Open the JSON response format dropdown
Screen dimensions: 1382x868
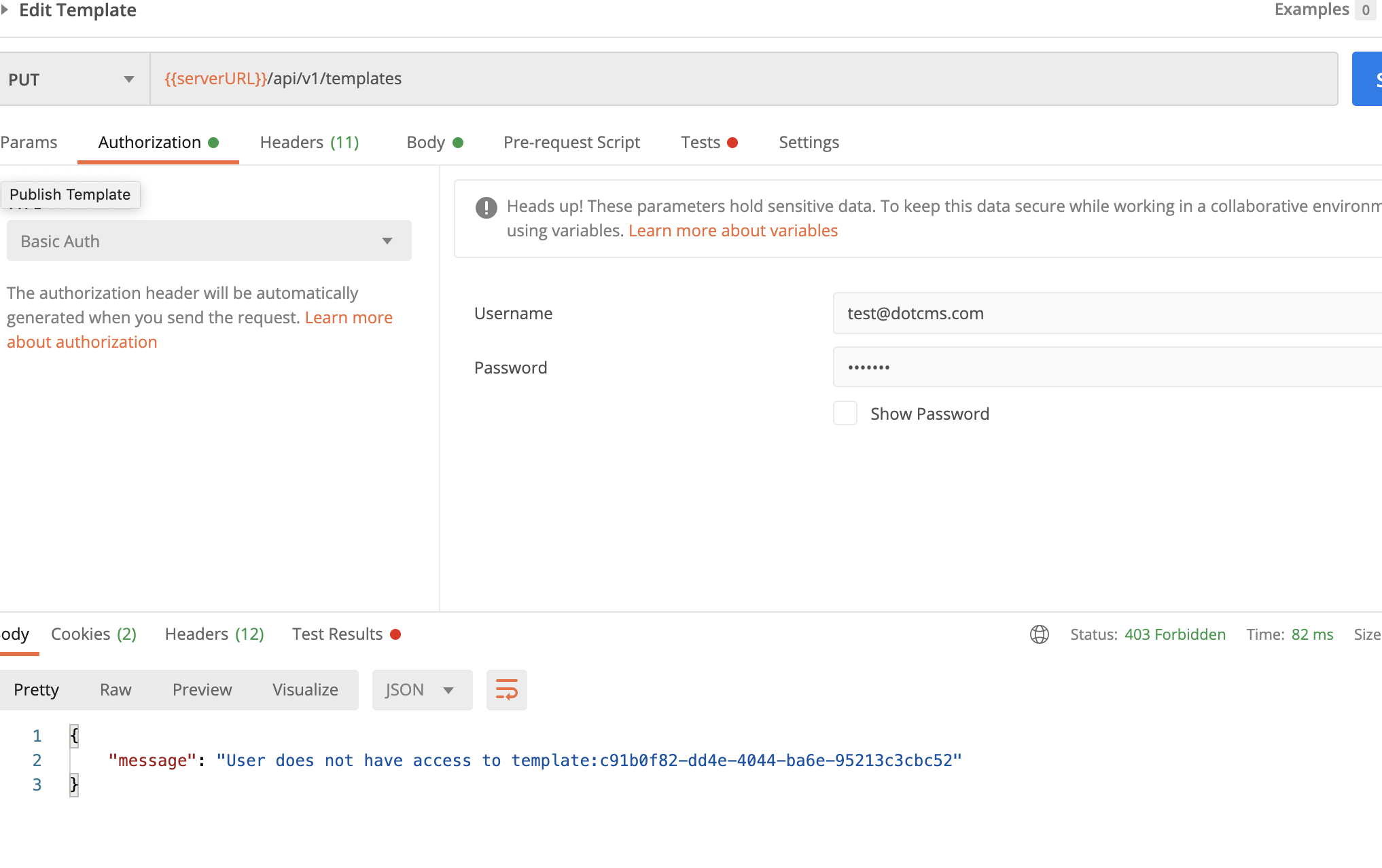[x=421, y=689]
